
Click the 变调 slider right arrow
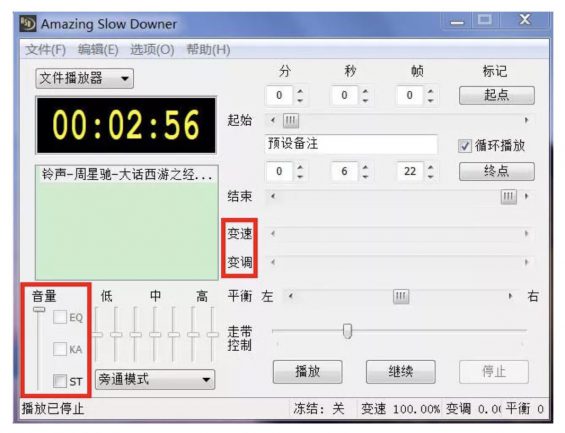[x=526, y=262]
